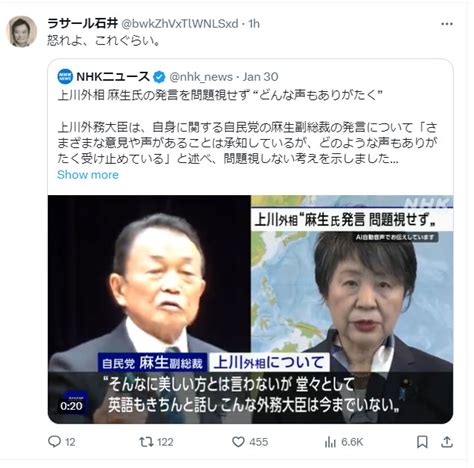Click the NHK News round logo avatar

tap(65, 77)
